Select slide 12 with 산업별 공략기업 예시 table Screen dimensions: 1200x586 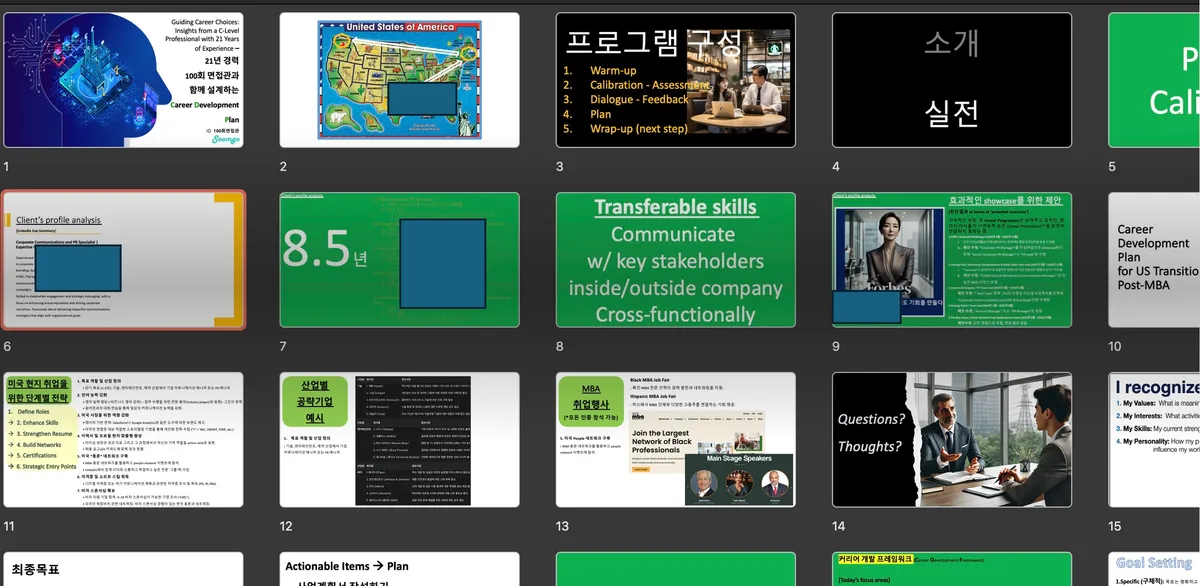[x=400, y=440]
